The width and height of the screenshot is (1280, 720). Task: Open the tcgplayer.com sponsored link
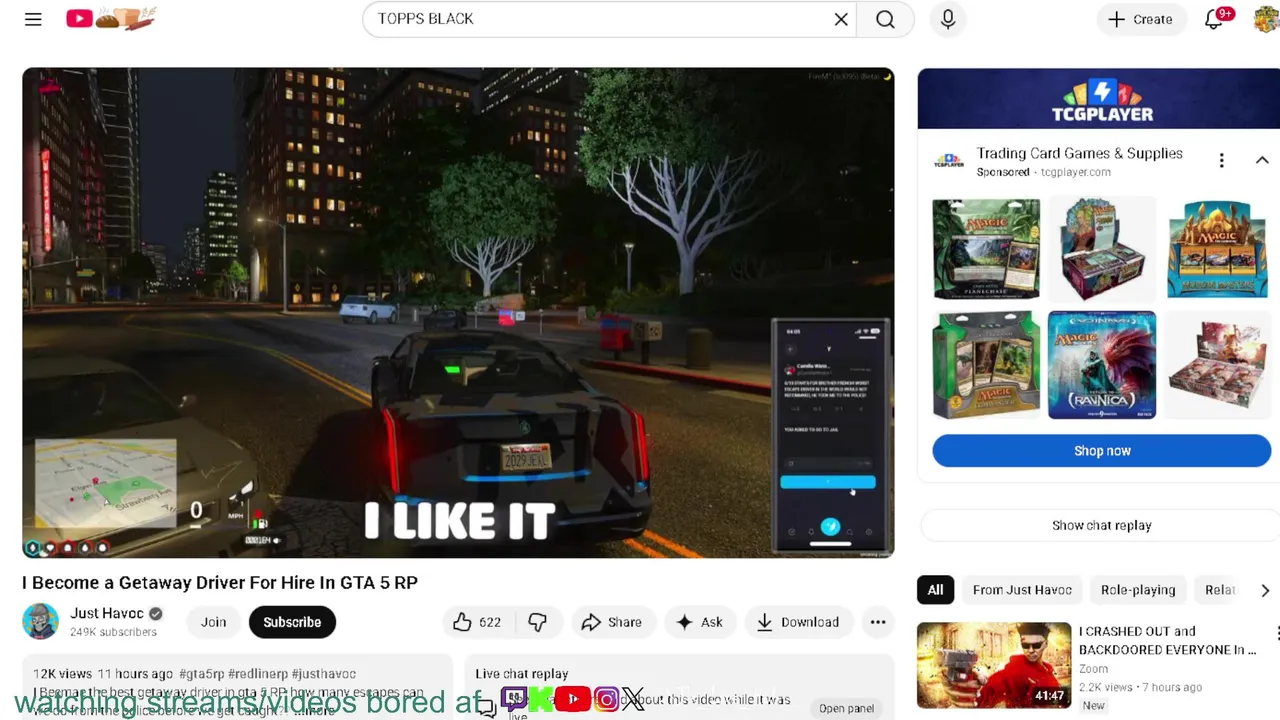coord(1075,172)
